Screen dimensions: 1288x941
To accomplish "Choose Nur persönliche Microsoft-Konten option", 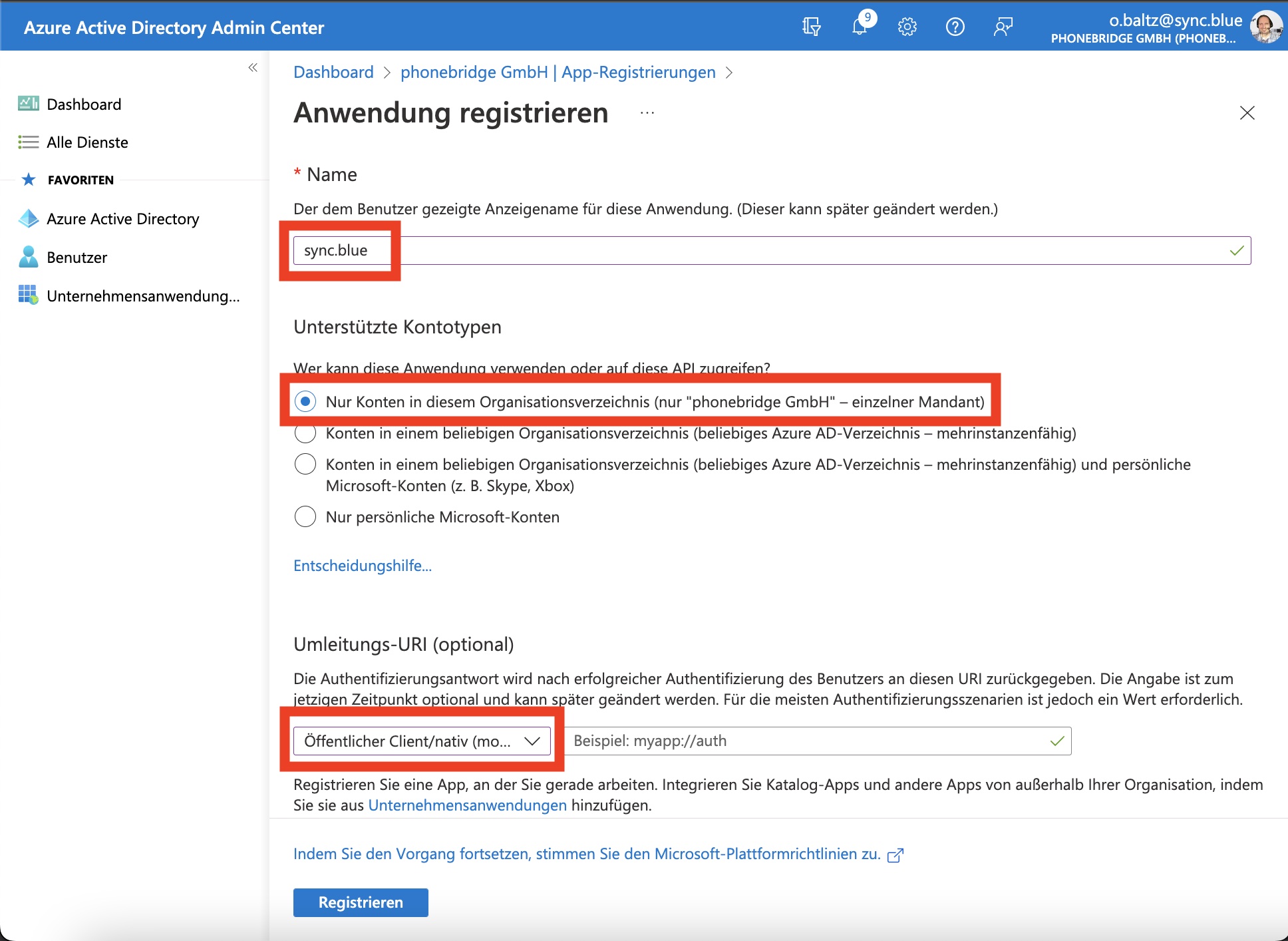I will click(x=305, y=516).
